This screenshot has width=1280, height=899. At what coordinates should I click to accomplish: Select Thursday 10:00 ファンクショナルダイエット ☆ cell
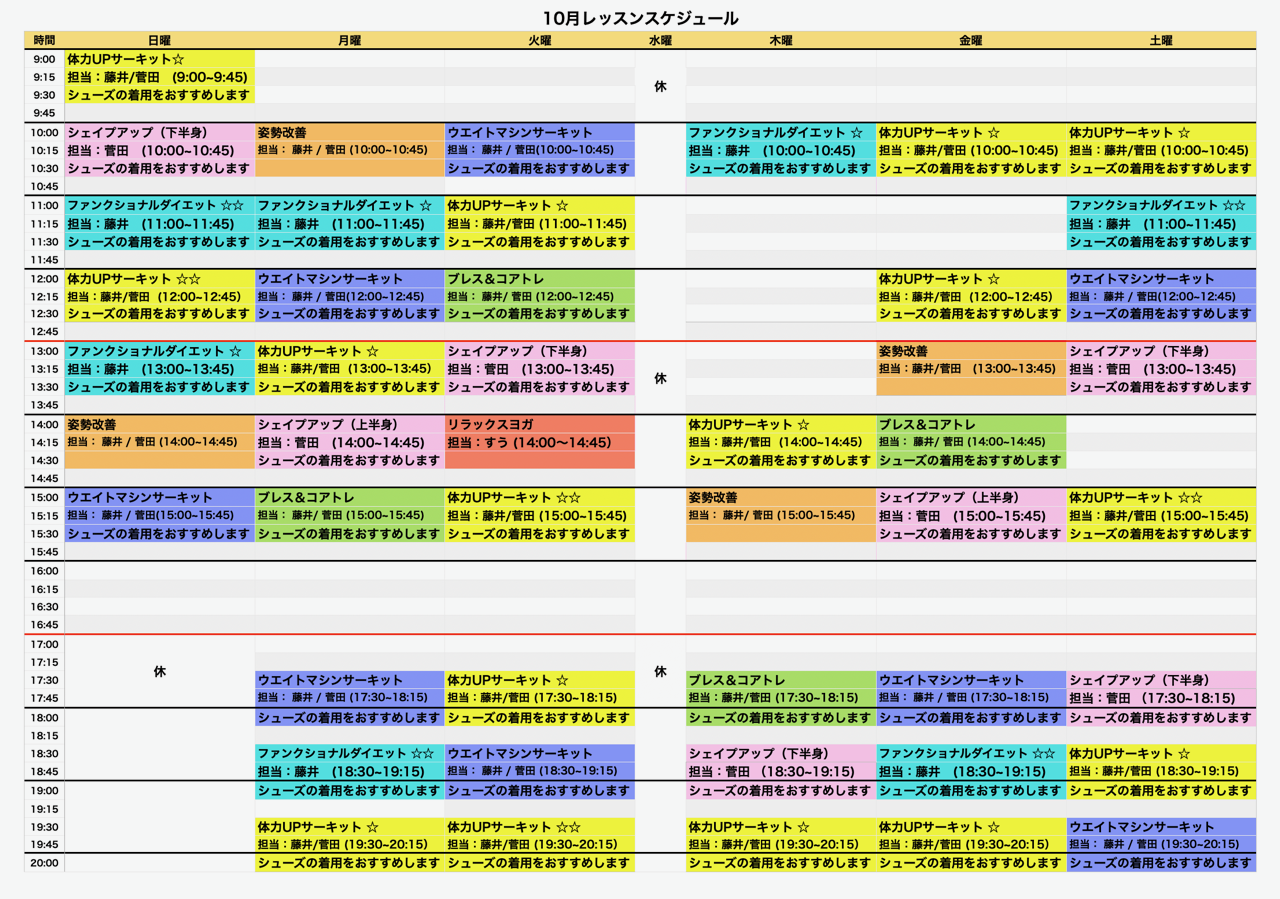click(x=781, y=132)
